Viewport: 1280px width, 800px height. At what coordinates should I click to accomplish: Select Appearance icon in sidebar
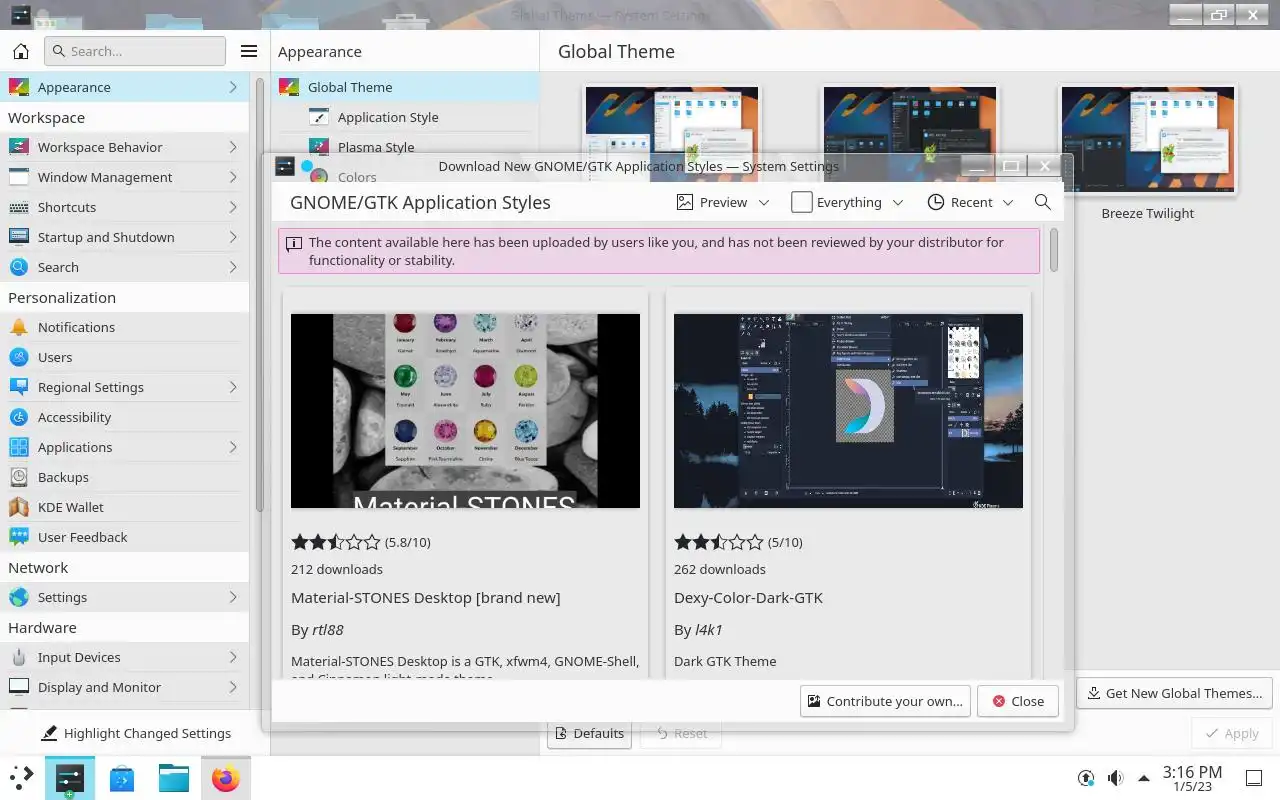tap(19, 87)
